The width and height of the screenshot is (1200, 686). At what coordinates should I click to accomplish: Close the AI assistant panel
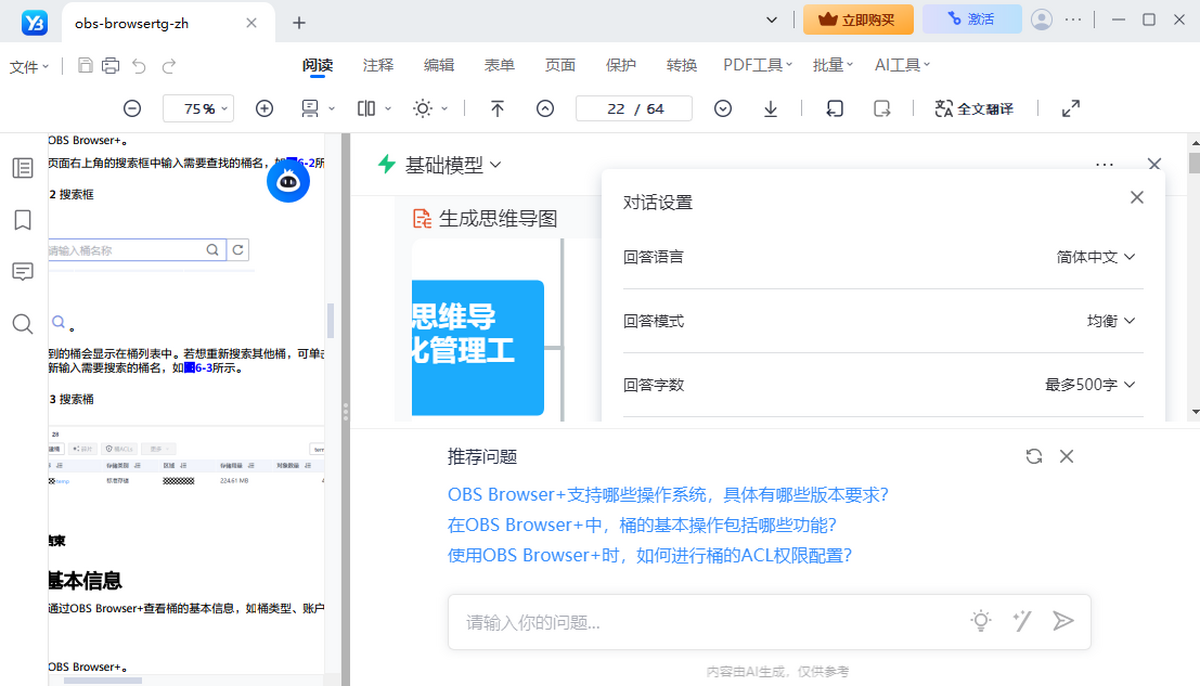point(1154,164)
